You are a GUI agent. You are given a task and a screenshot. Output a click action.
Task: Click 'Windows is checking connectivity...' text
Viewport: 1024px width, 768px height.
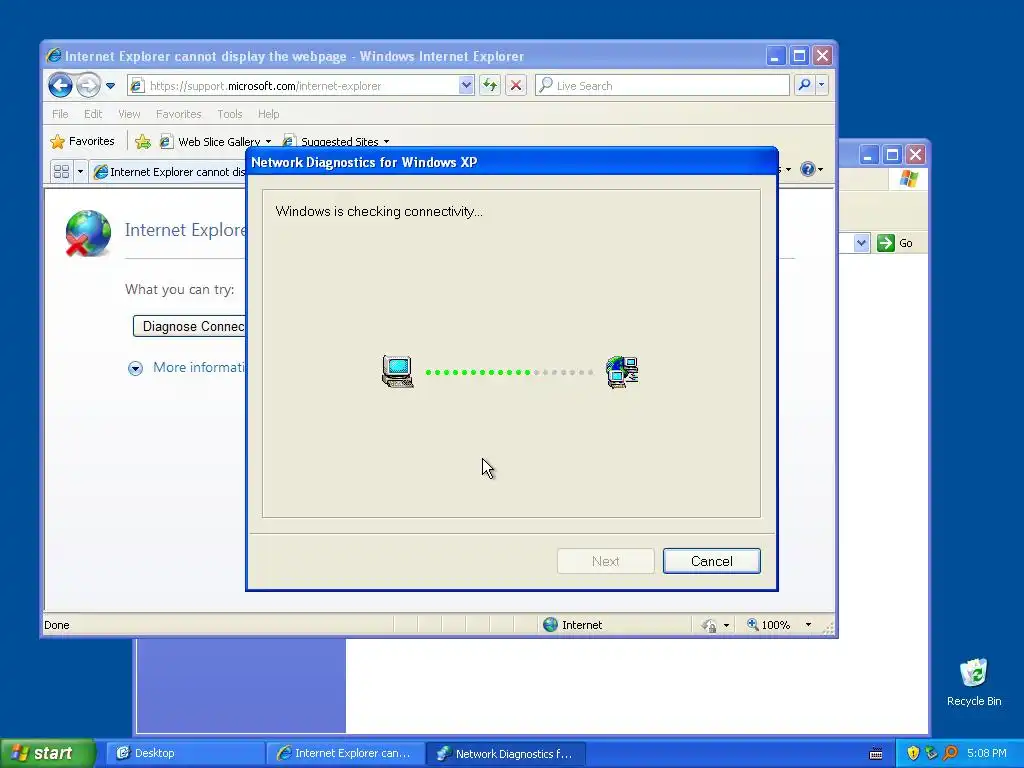379,212
